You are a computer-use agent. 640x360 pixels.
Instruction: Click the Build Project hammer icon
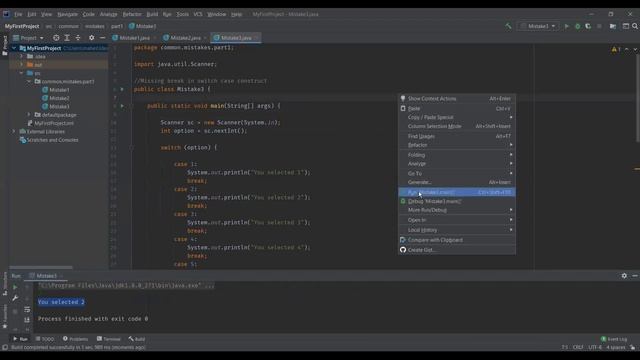508,26
